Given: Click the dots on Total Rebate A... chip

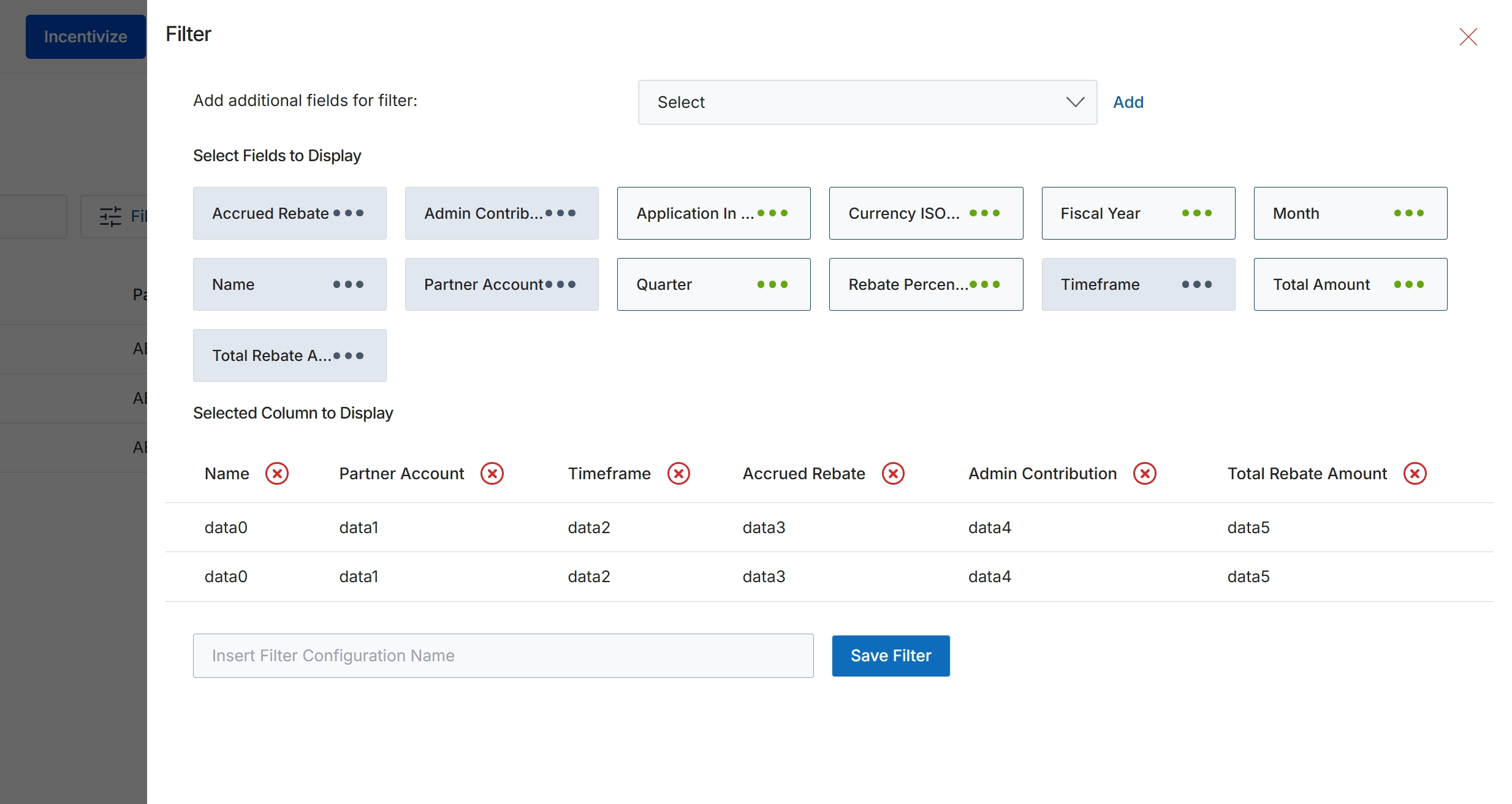Looking at the screenshot, I should (348, 355).
